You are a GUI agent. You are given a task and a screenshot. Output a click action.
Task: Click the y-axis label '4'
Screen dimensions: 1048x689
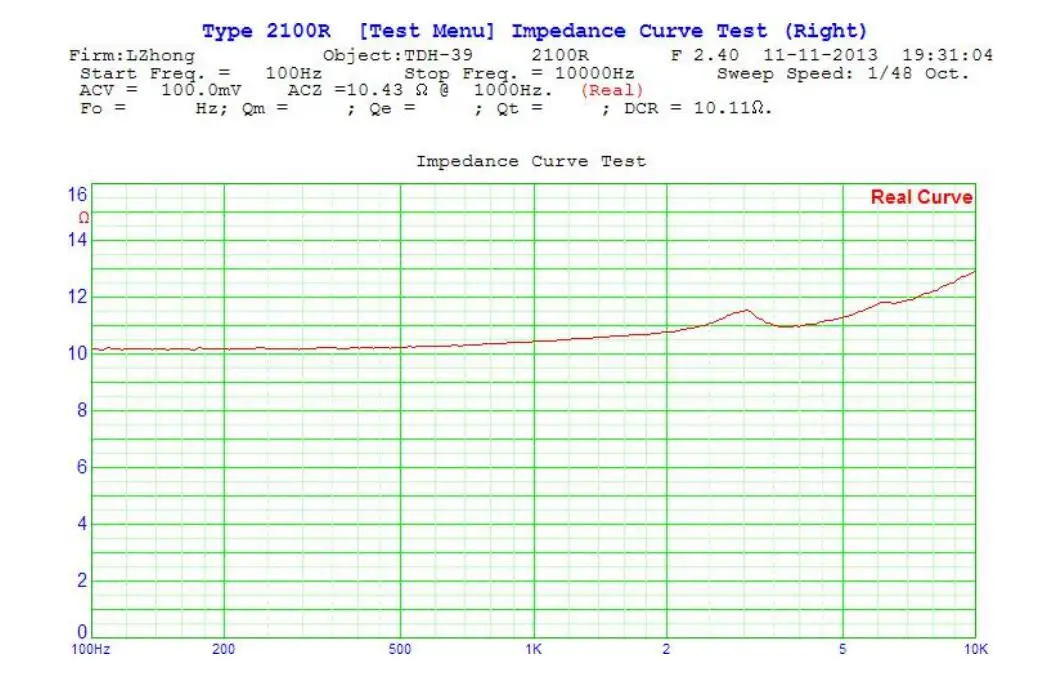[x=82, y=523]
